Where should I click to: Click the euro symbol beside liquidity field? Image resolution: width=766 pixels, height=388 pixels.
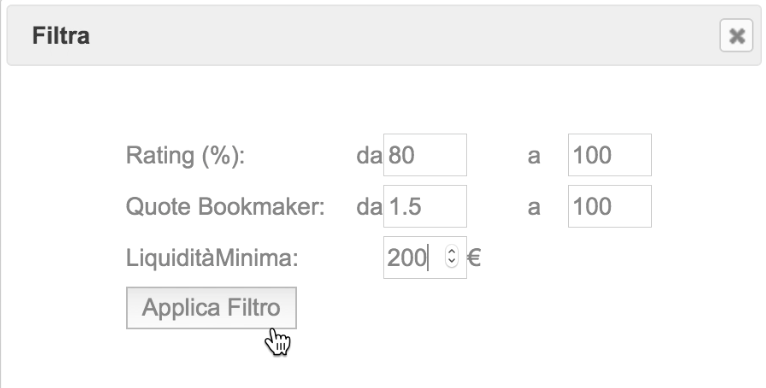tap(473, 258)
